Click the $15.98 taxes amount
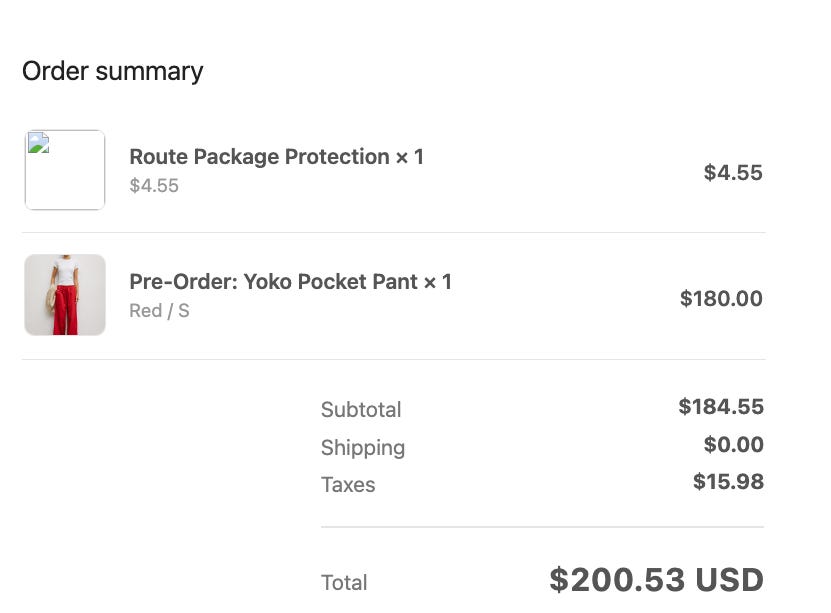This screenshot has height=613, width=831. [x=728, y=482]
